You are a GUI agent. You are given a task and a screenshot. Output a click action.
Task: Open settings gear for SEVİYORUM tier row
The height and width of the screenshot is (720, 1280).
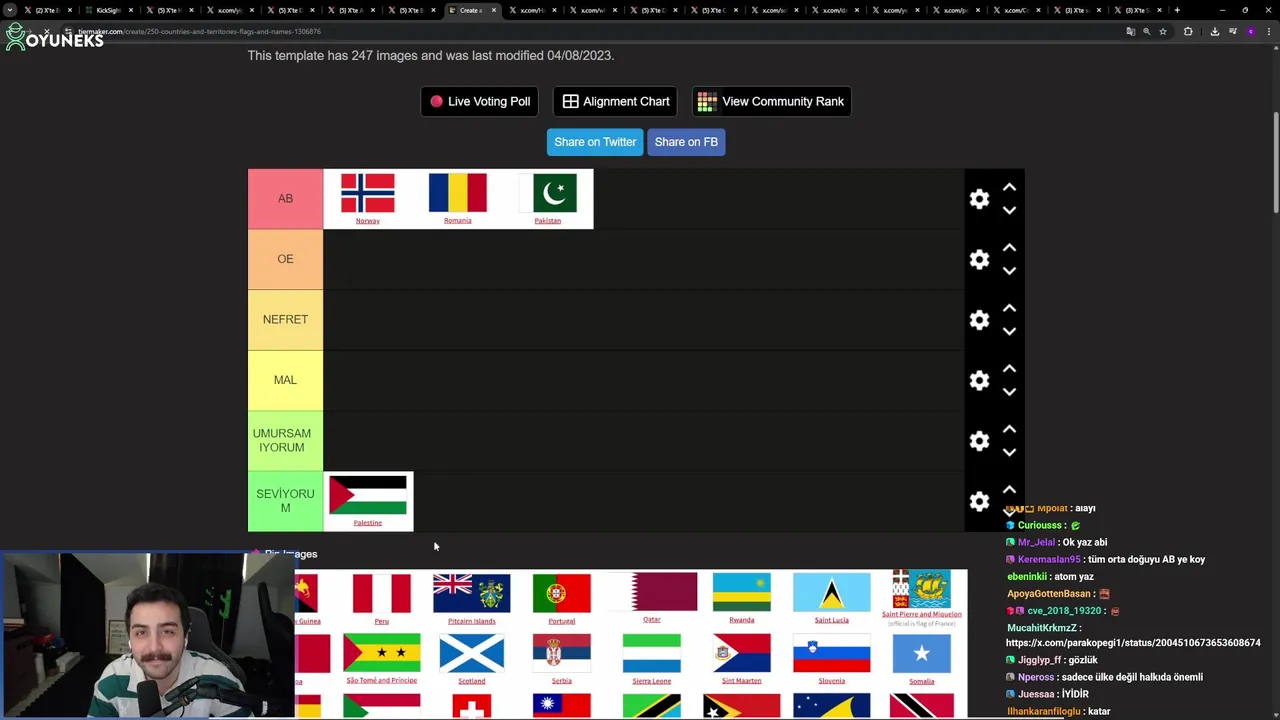point(979,501)
